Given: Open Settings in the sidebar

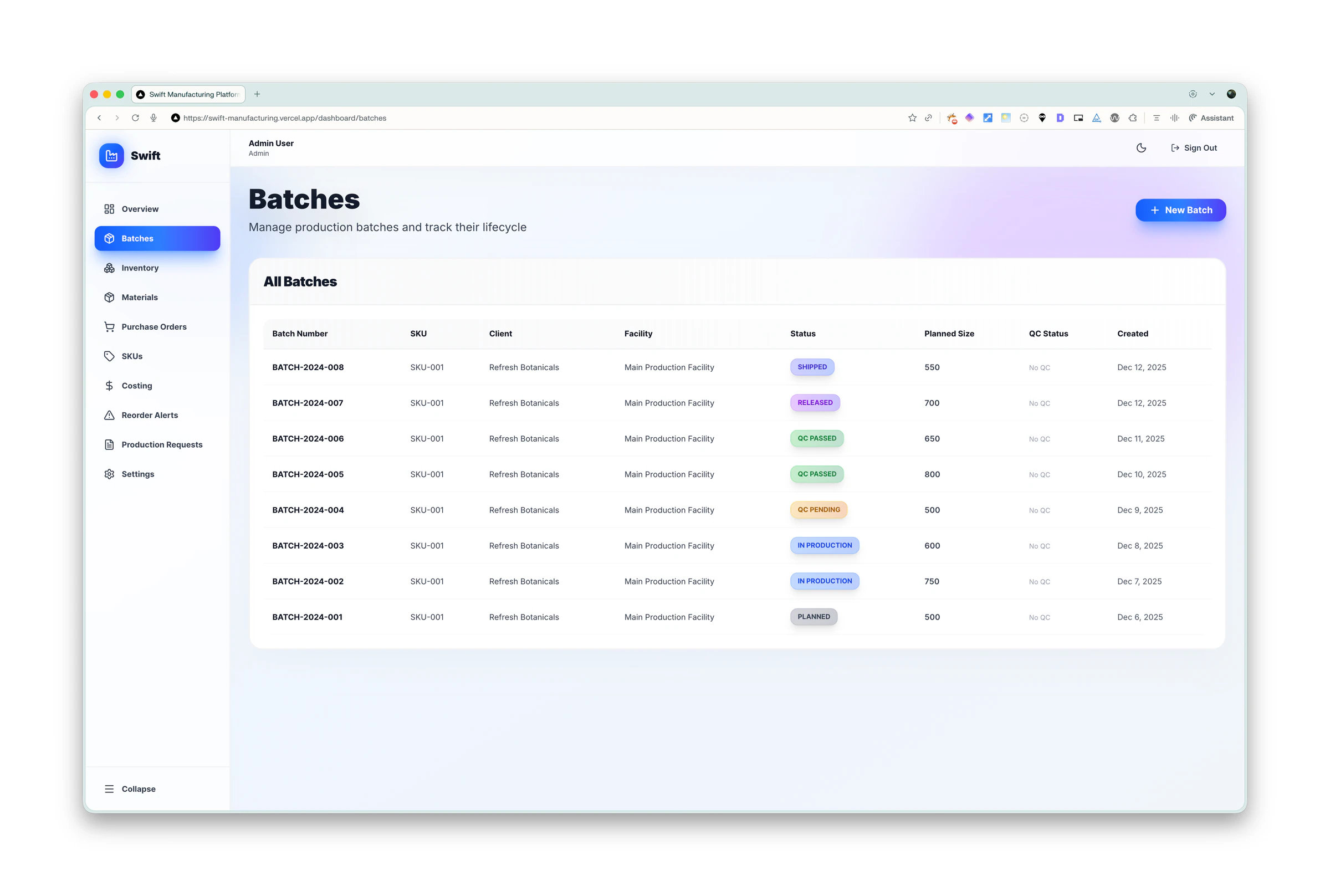Looking at the screenshot, I should 157,474.
